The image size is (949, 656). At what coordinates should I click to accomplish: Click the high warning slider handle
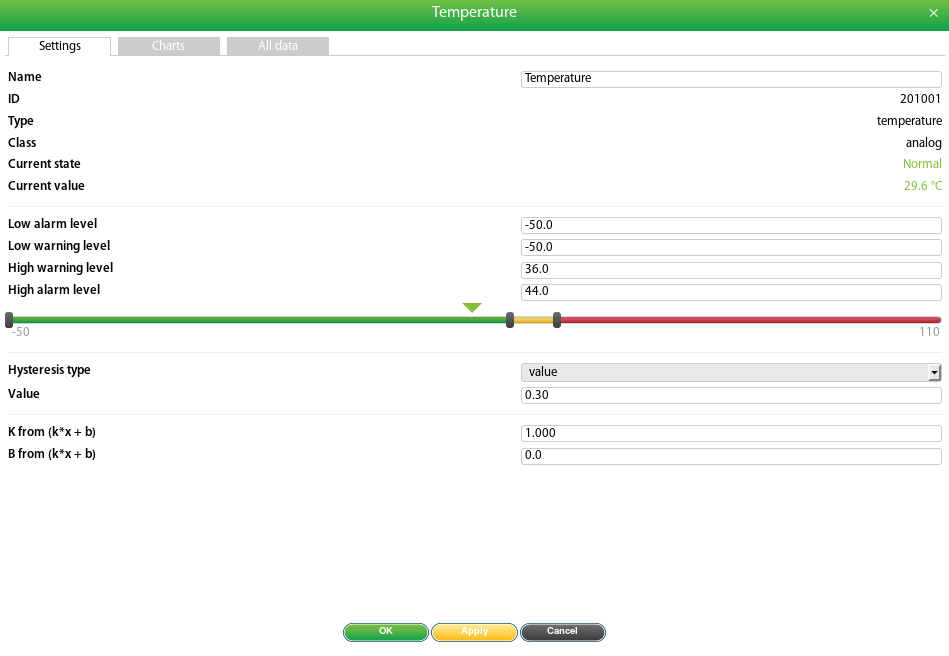point(510,320)
